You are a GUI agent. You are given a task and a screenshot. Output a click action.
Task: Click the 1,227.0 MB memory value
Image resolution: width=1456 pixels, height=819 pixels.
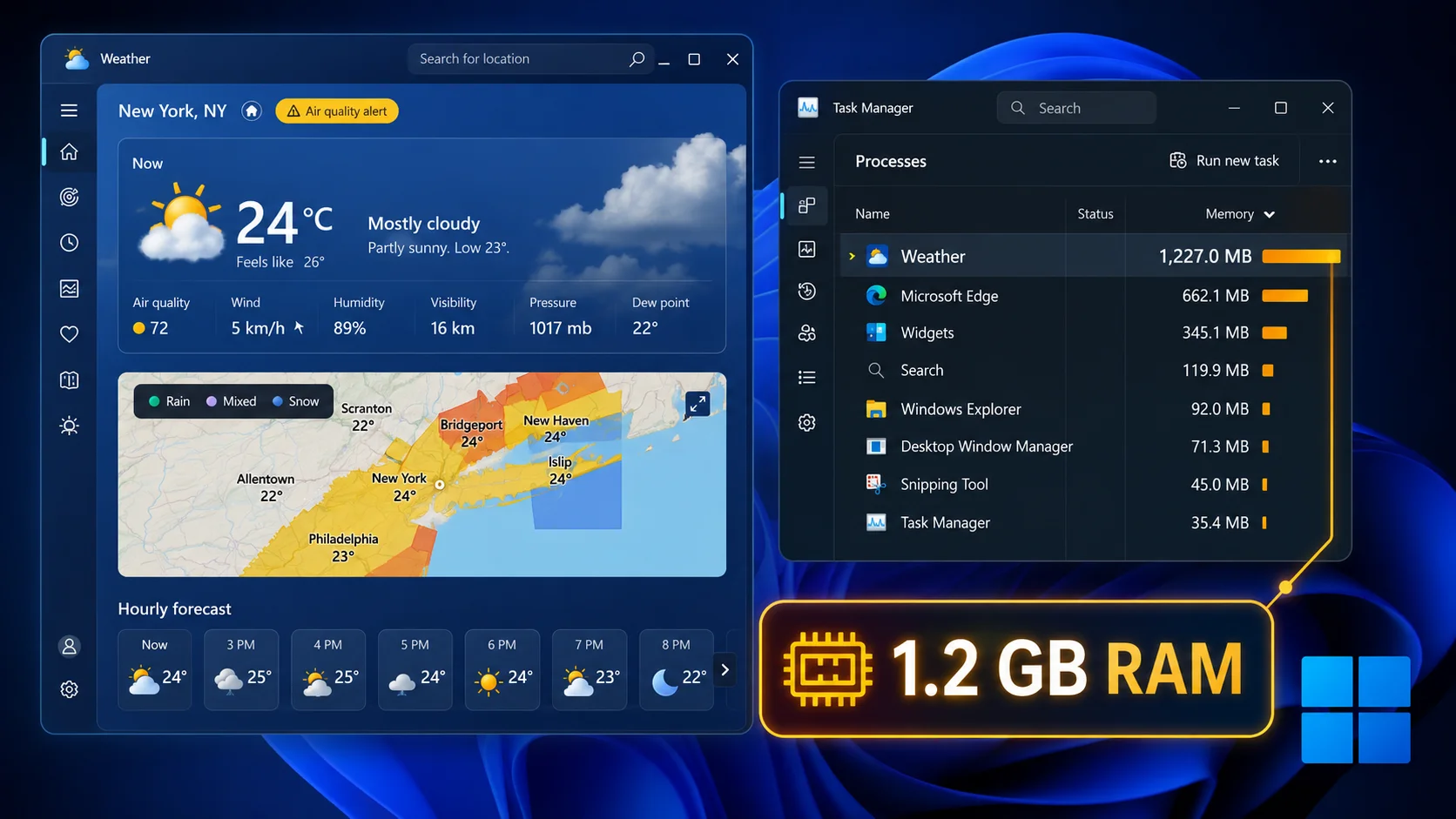coord(1205,256)
